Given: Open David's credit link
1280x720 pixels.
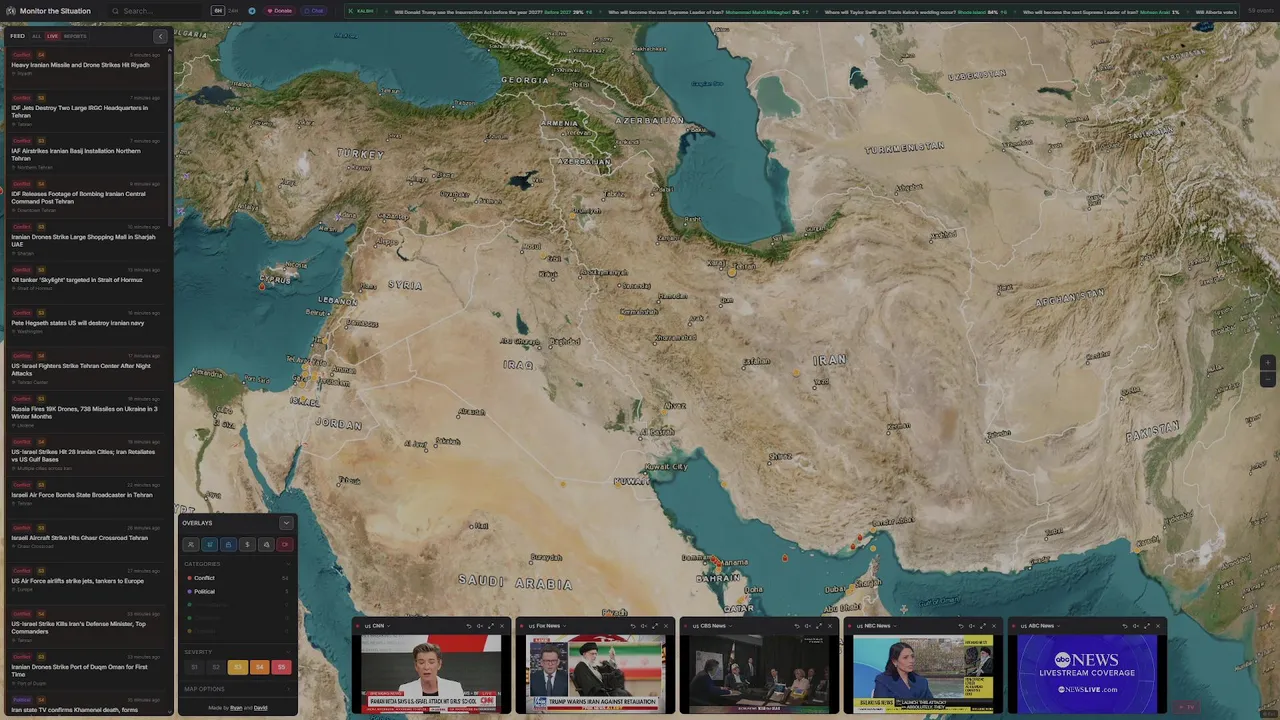Looking at the screenshot, I should coord(260,708).
